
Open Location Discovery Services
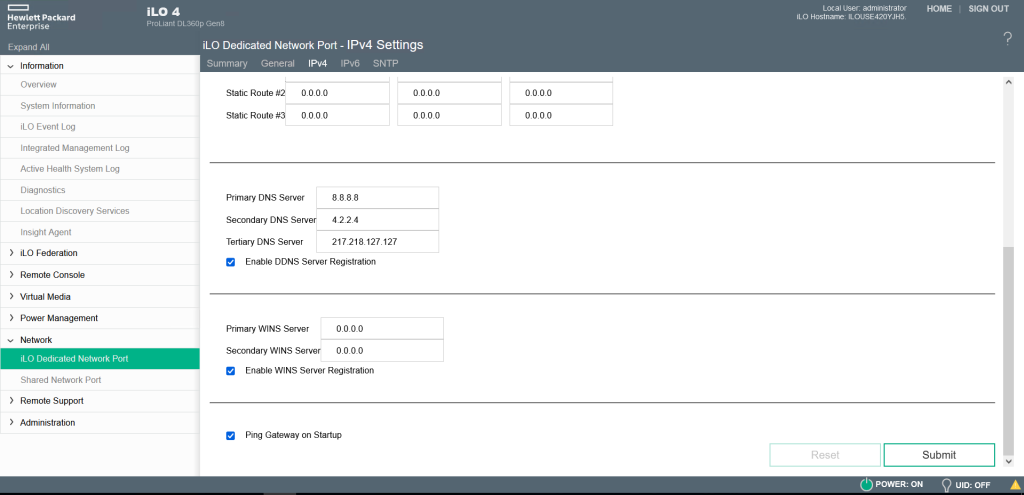[100, 211]
